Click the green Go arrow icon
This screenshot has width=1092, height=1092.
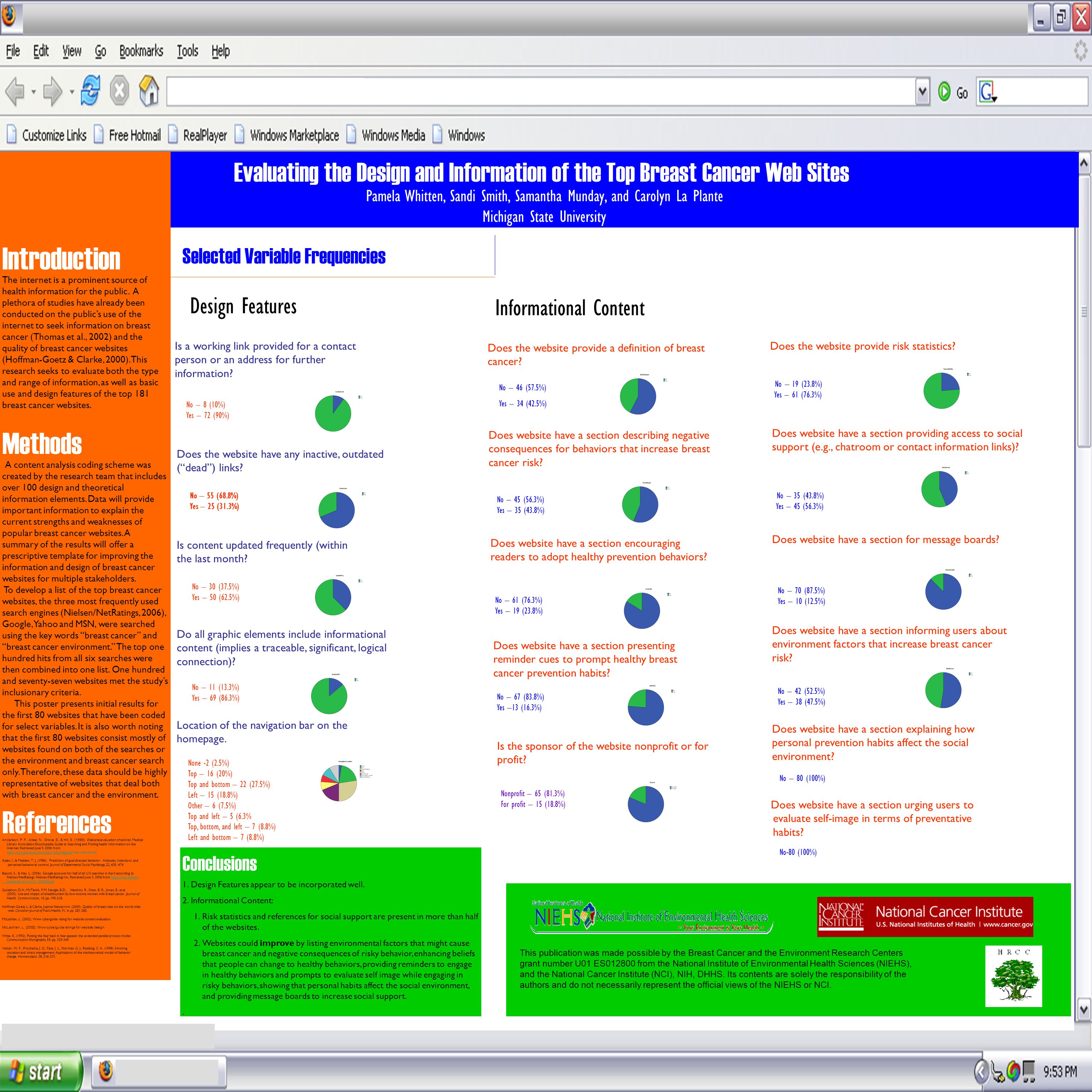point(944,92)
